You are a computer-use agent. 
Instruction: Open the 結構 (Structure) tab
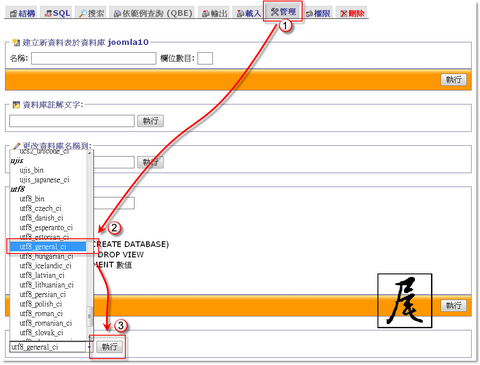22,13
